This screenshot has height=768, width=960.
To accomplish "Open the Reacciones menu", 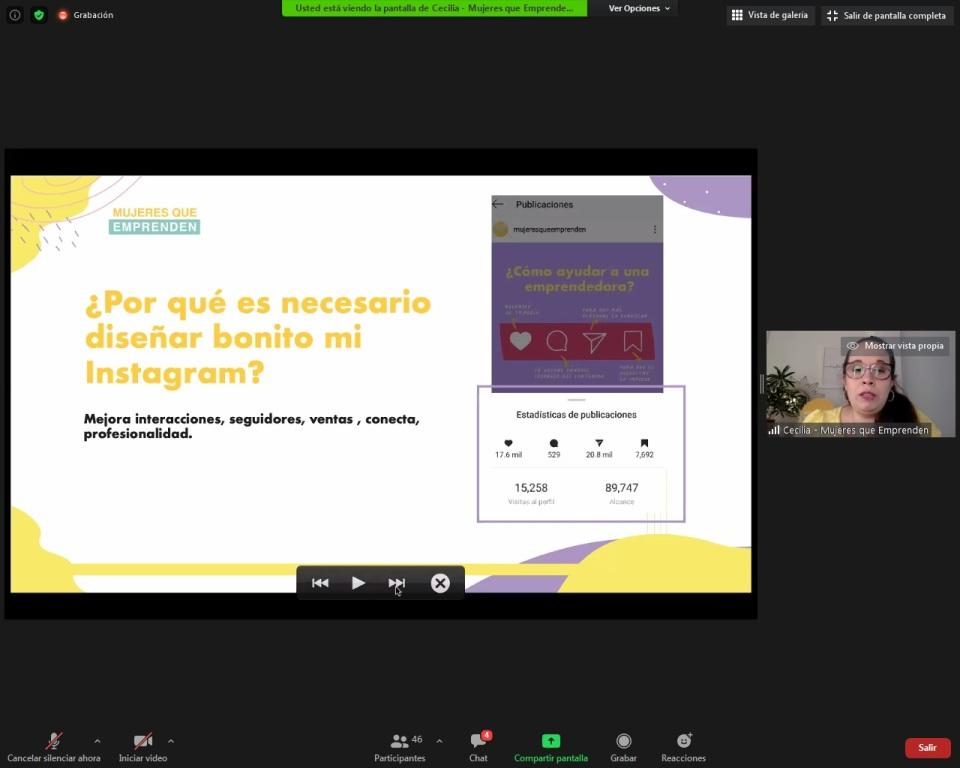I will 683,747.
